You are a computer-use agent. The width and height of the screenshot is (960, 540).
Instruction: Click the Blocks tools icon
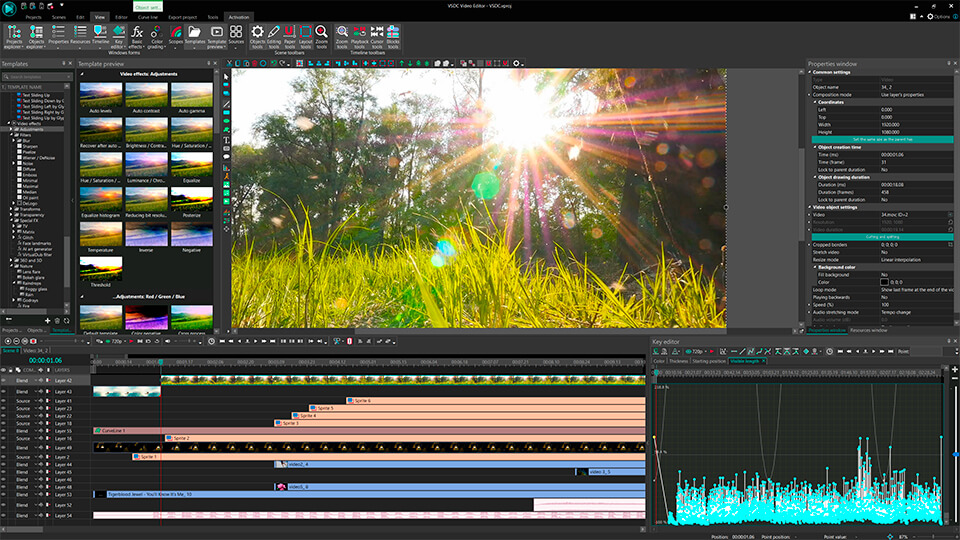tap(393, 37)
